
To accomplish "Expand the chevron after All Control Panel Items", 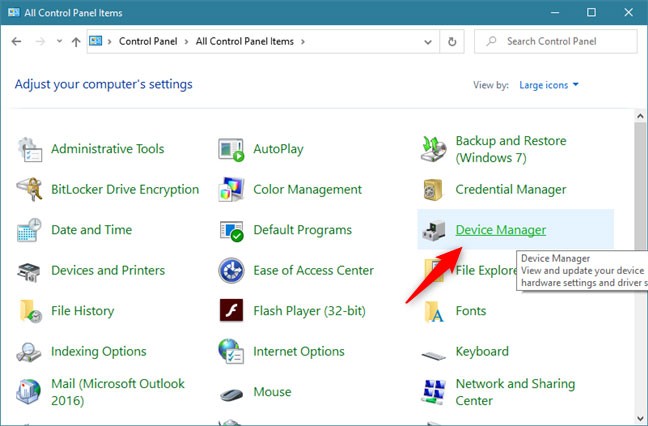I will click(303, 42).
